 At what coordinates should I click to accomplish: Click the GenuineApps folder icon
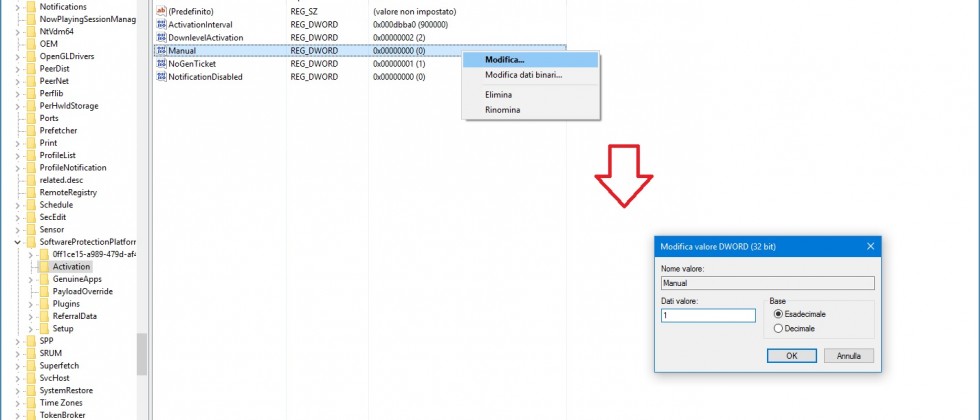[x=44, y=279]
